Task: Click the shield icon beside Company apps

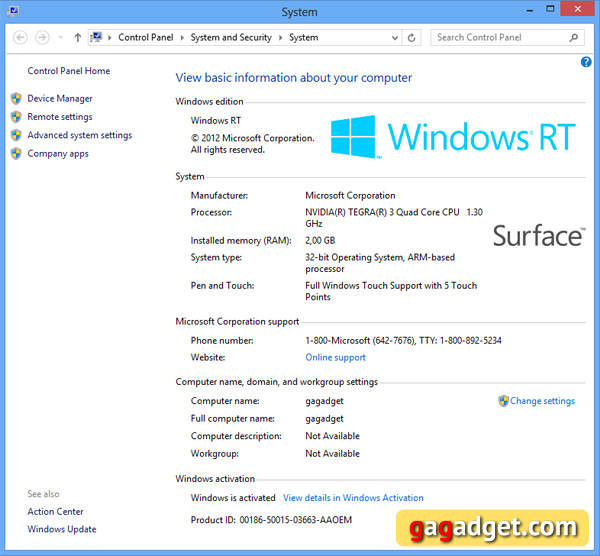Action: [16, 153]
